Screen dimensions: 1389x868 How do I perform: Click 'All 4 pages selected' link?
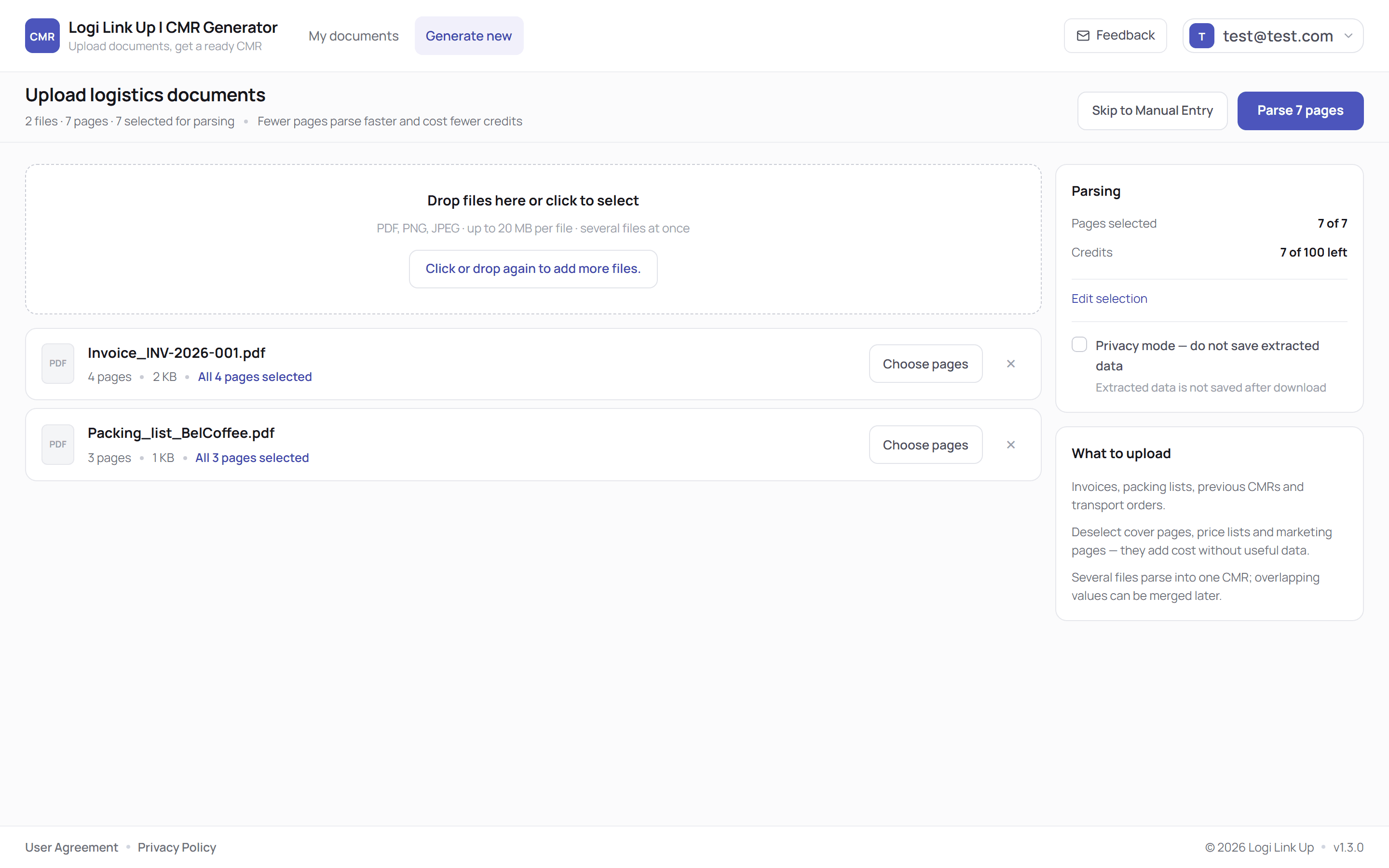[x=255, y=377]
